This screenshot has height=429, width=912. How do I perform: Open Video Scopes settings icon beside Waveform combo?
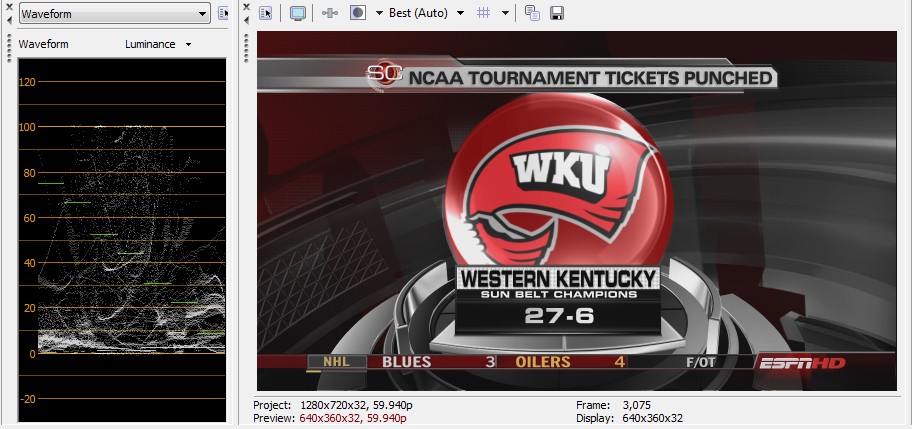tap(223, 13)
